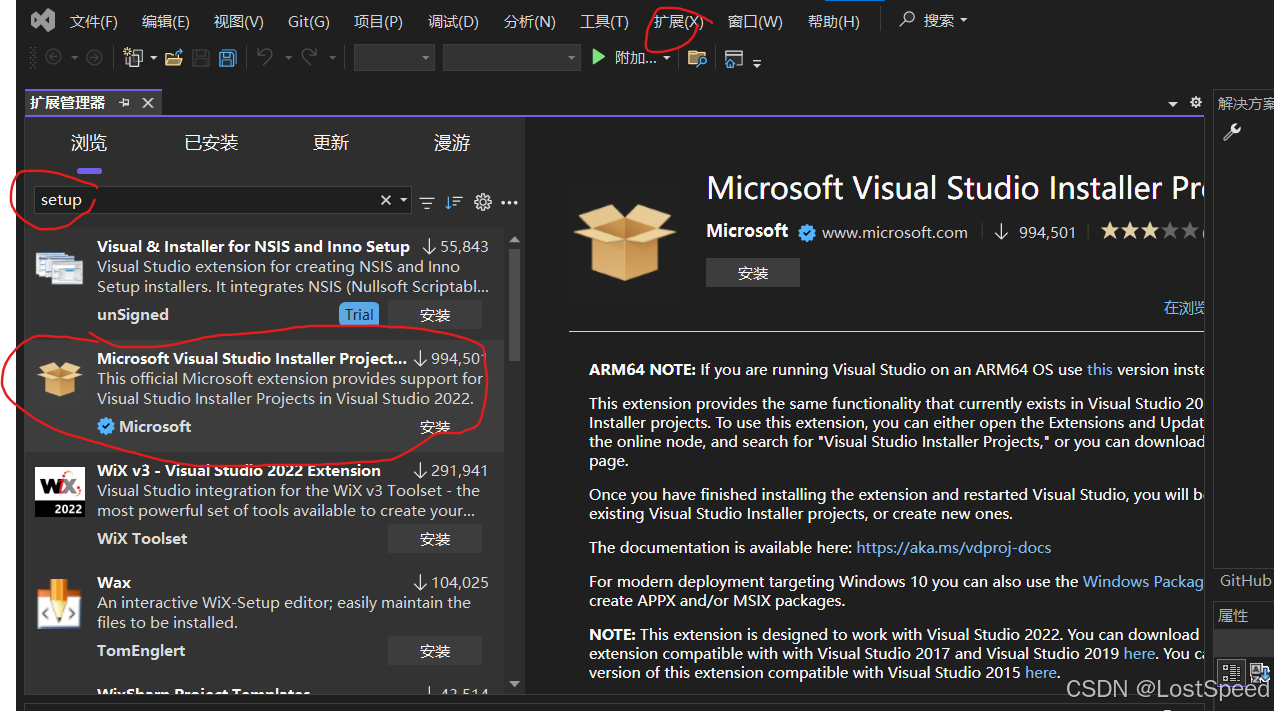The image size is (1274, 711).
Task: Open the 编辑(E) menu
Action: point(166,21)
